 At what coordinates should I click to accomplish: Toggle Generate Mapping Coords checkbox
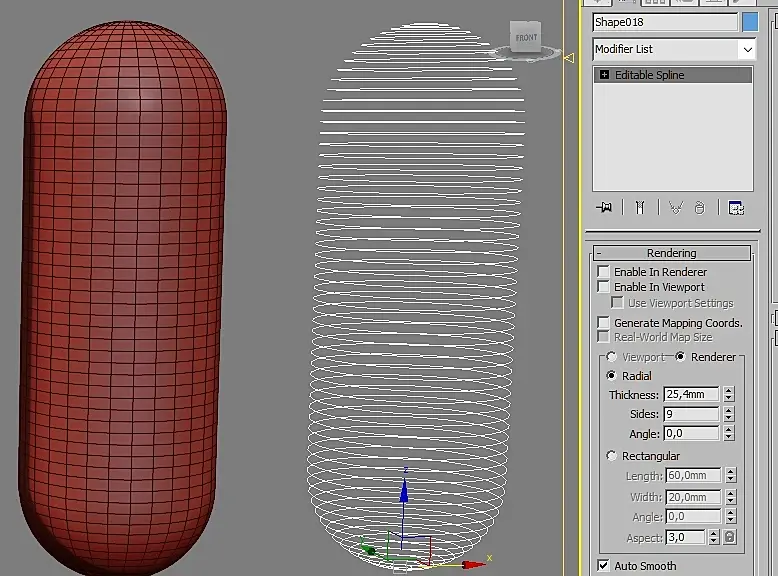pyautogui.click(x=603, y=323)
